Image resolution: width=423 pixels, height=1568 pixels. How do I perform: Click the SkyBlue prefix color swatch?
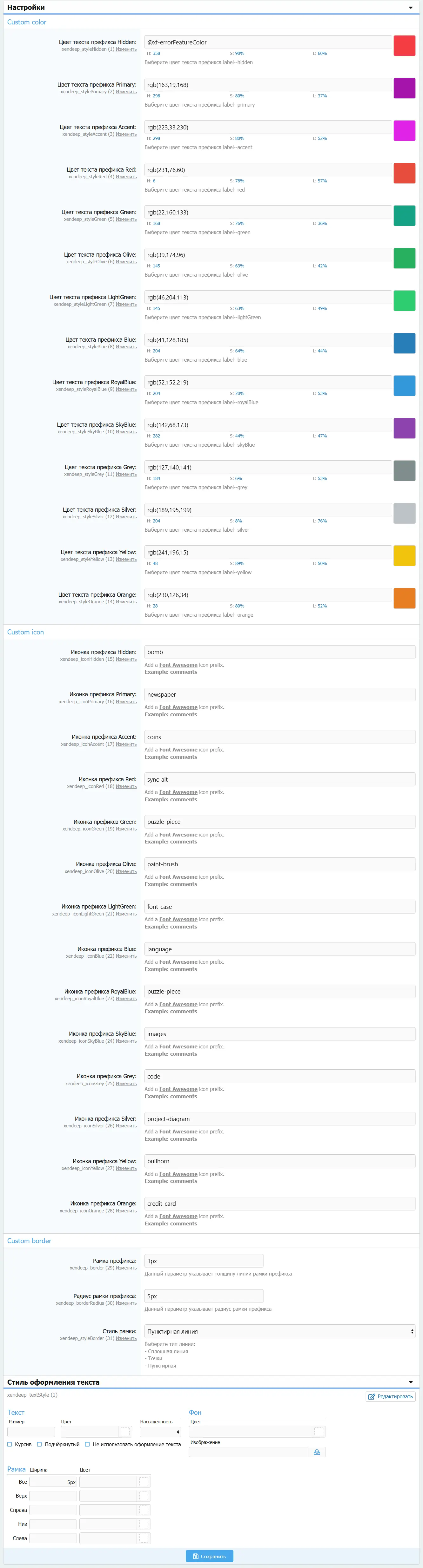(404, 428)
